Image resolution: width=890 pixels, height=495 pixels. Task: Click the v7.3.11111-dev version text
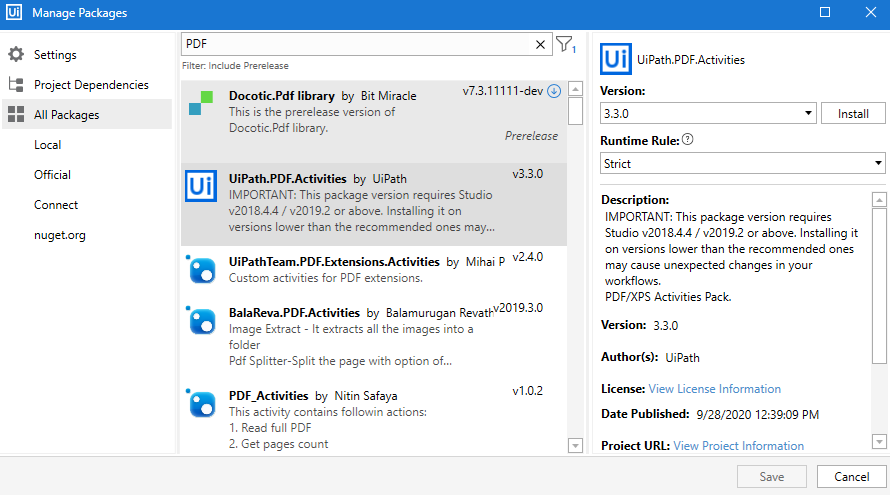503,91
